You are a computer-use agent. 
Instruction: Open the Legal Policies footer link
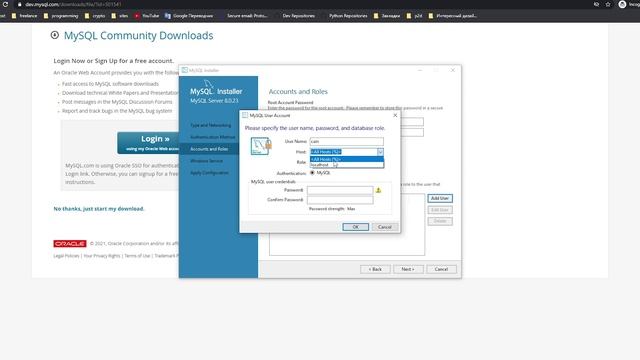[66, 256]
